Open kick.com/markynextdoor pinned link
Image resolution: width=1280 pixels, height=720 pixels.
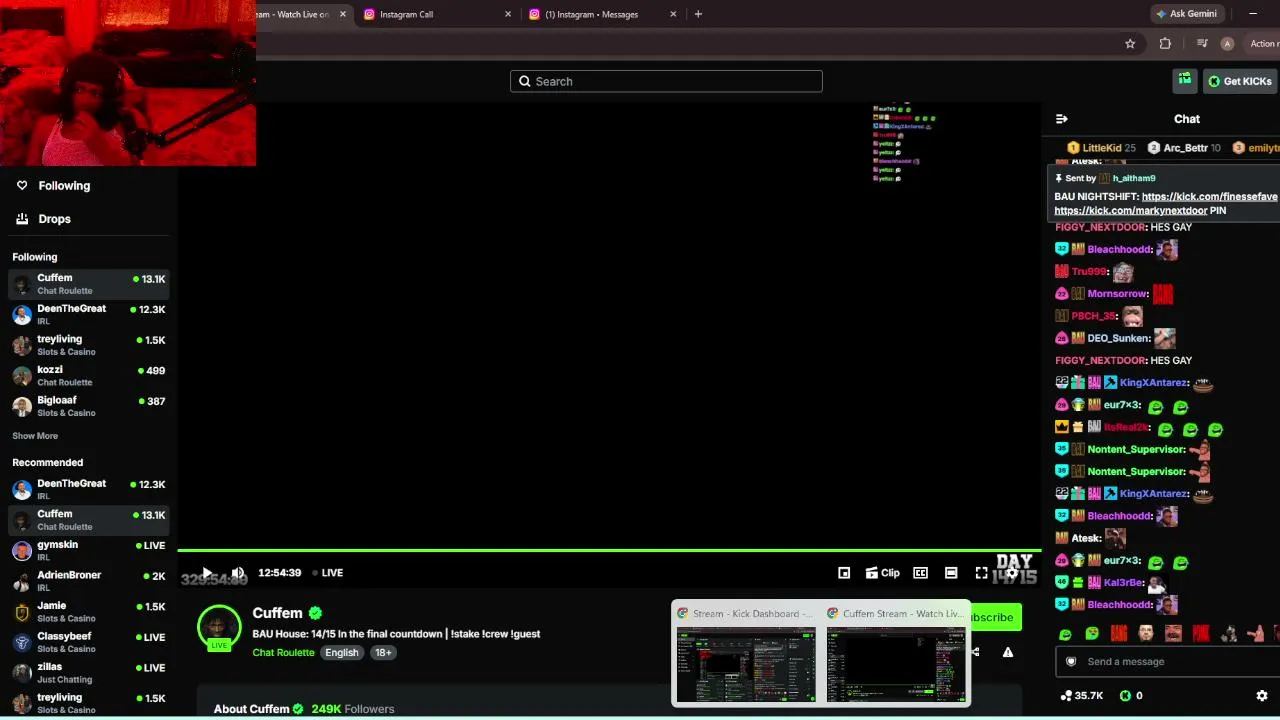(1131, 211)
